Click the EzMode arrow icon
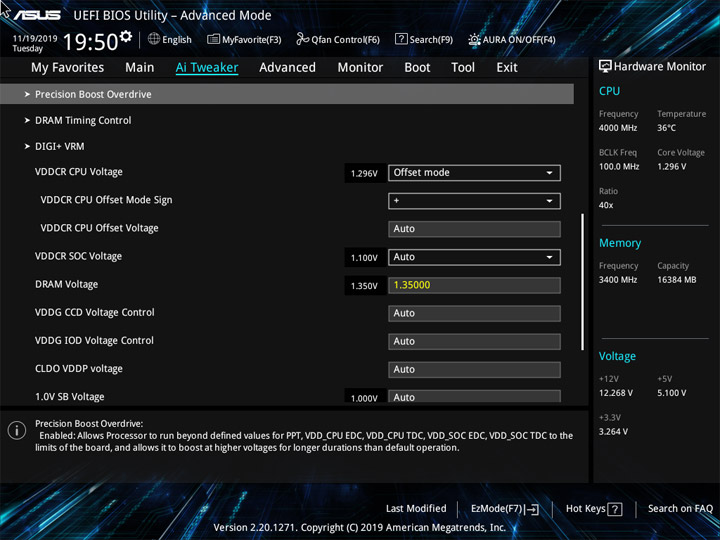 (x=531, y=509)
